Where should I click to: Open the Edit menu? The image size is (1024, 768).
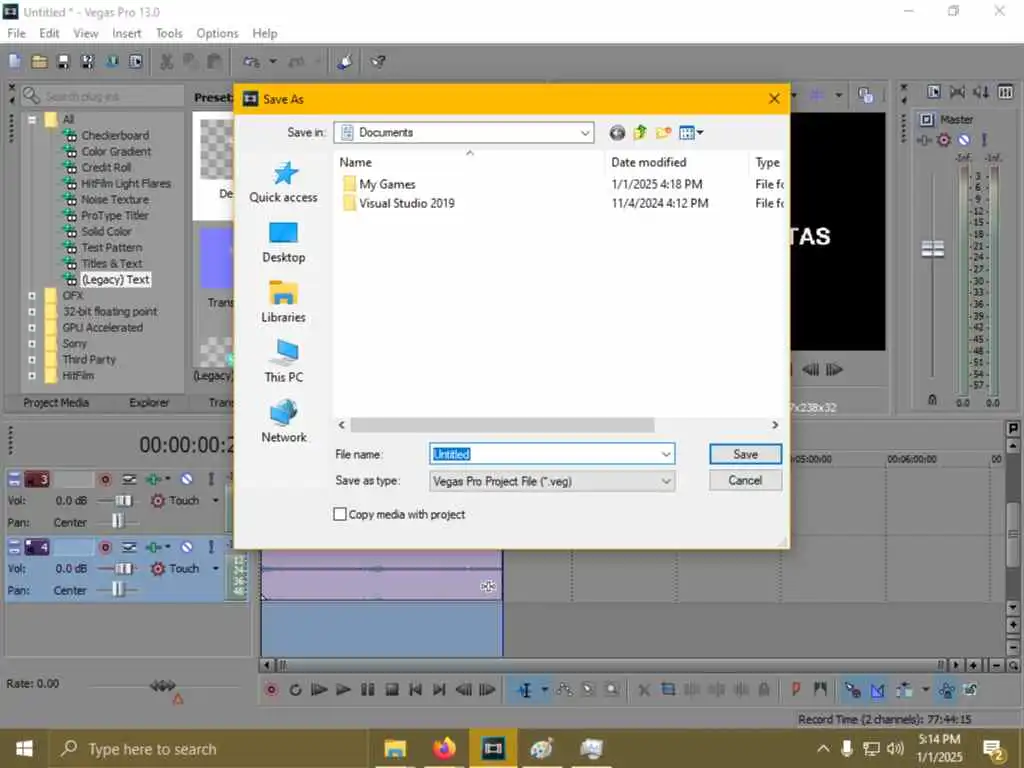coord(49,33)
